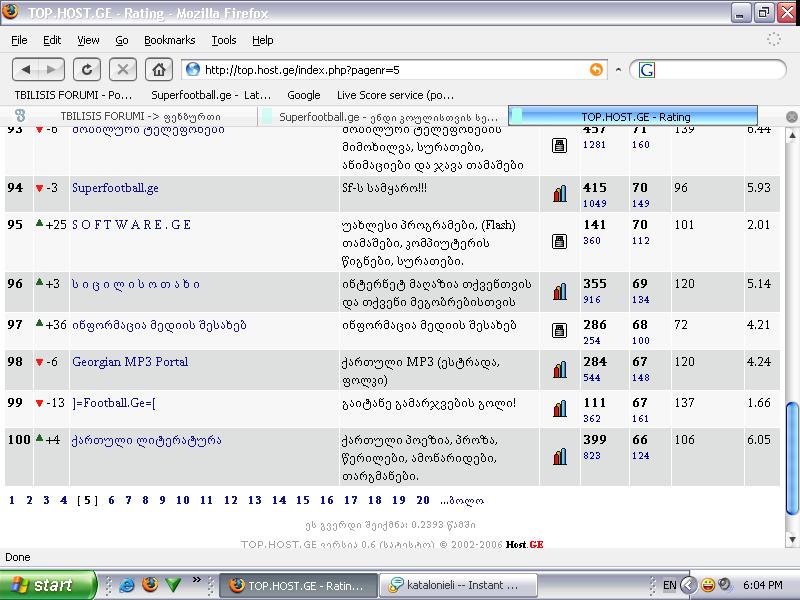800x600 pixels.
Task: Open statistics chart icon in row 96
Action: (x=560, y=291)
